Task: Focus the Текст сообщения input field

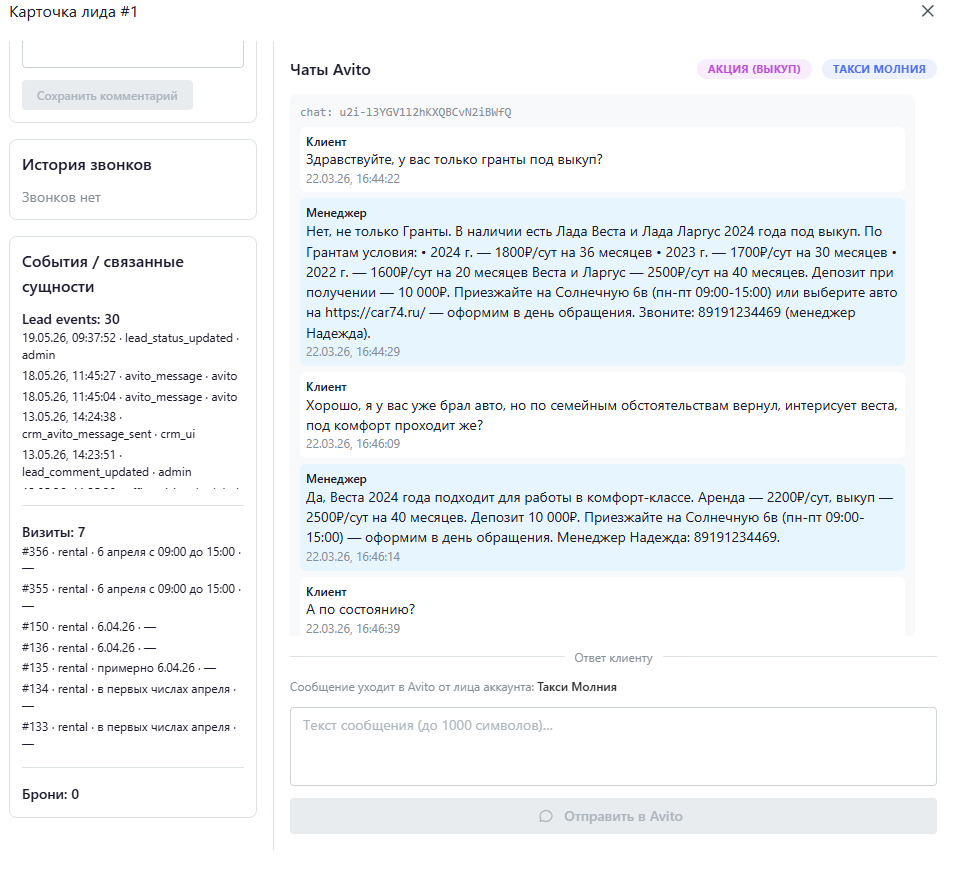Action: point(613,746)
